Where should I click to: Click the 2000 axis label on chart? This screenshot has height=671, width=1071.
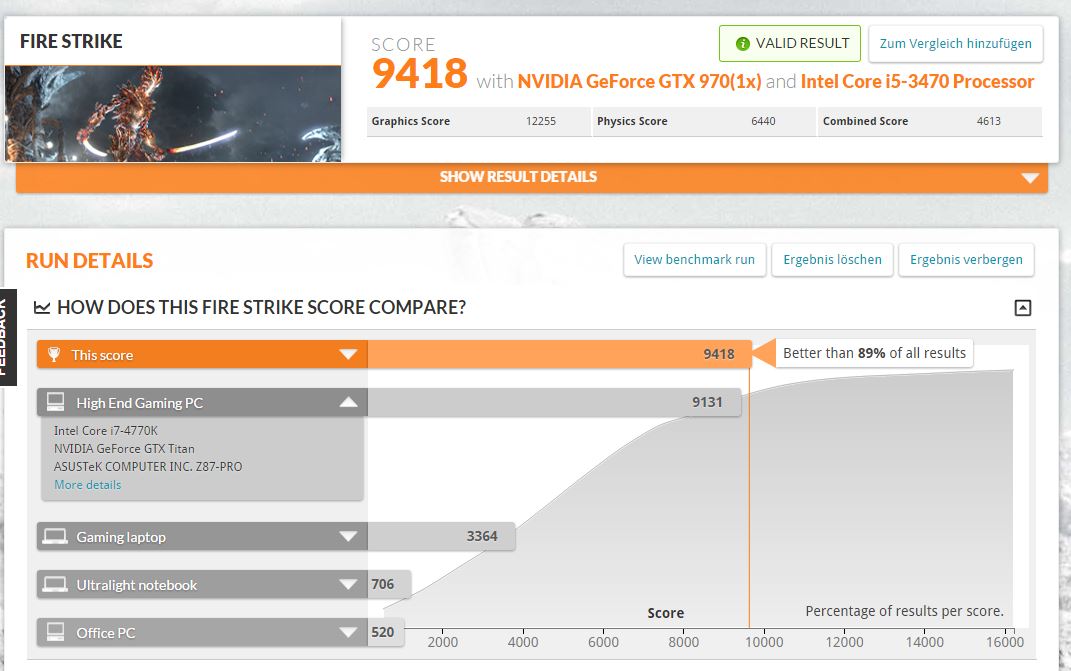(x=443, y=642)
